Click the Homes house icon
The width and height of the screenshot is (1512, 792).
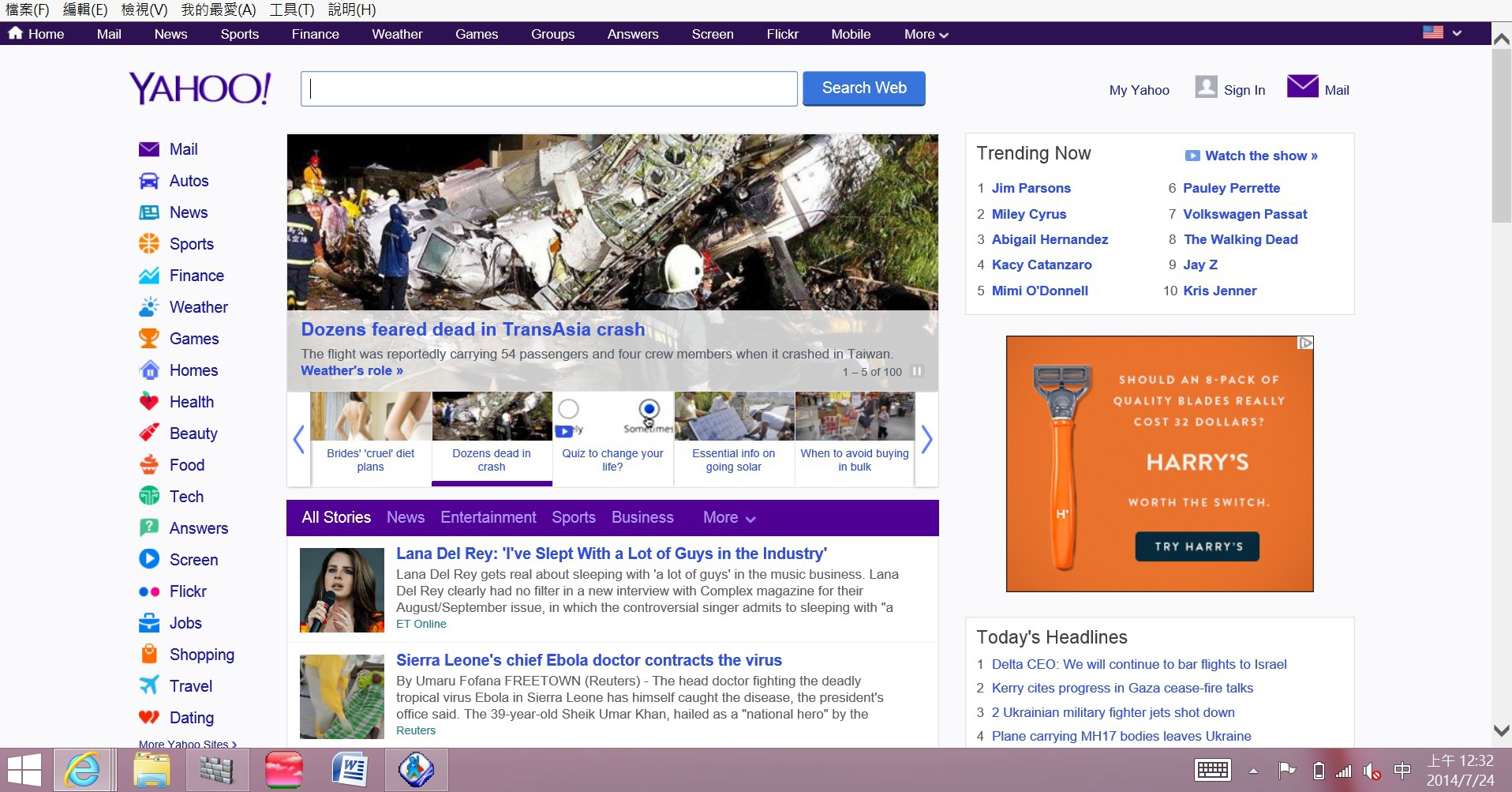tap(149, 370)
